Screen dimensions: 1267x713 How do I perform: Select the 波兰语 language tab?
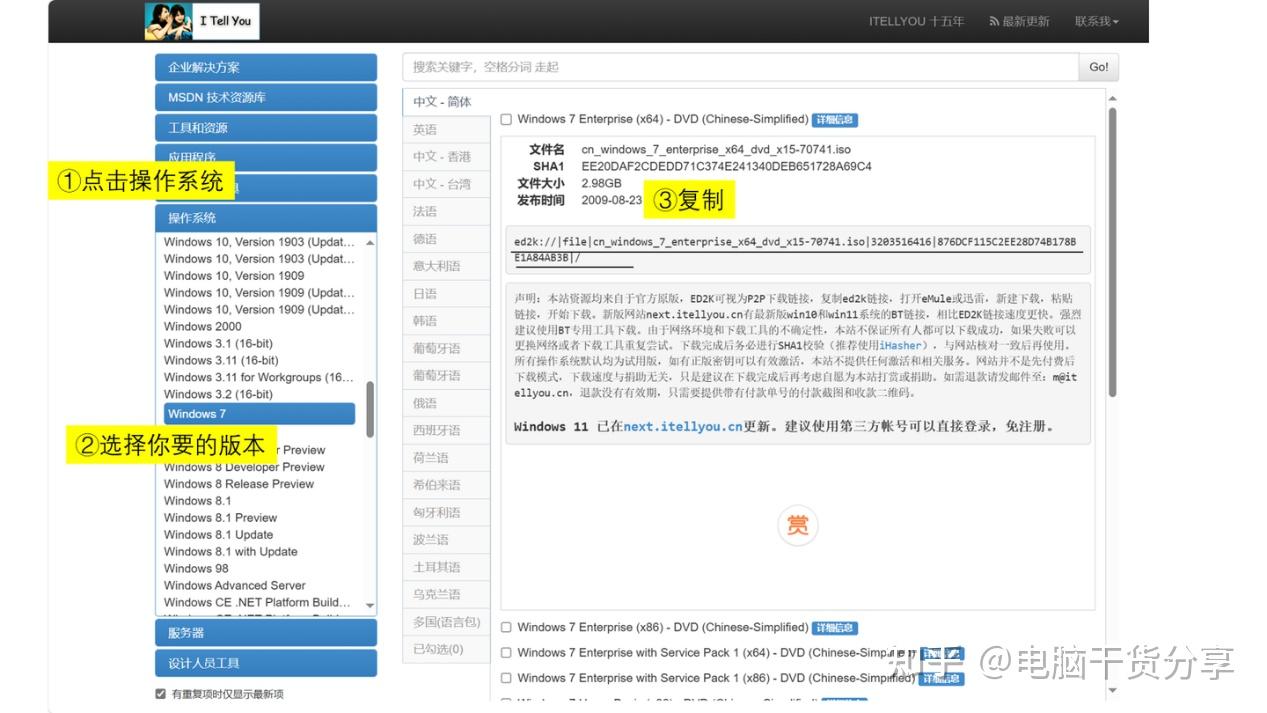click(x=446, y=540)
